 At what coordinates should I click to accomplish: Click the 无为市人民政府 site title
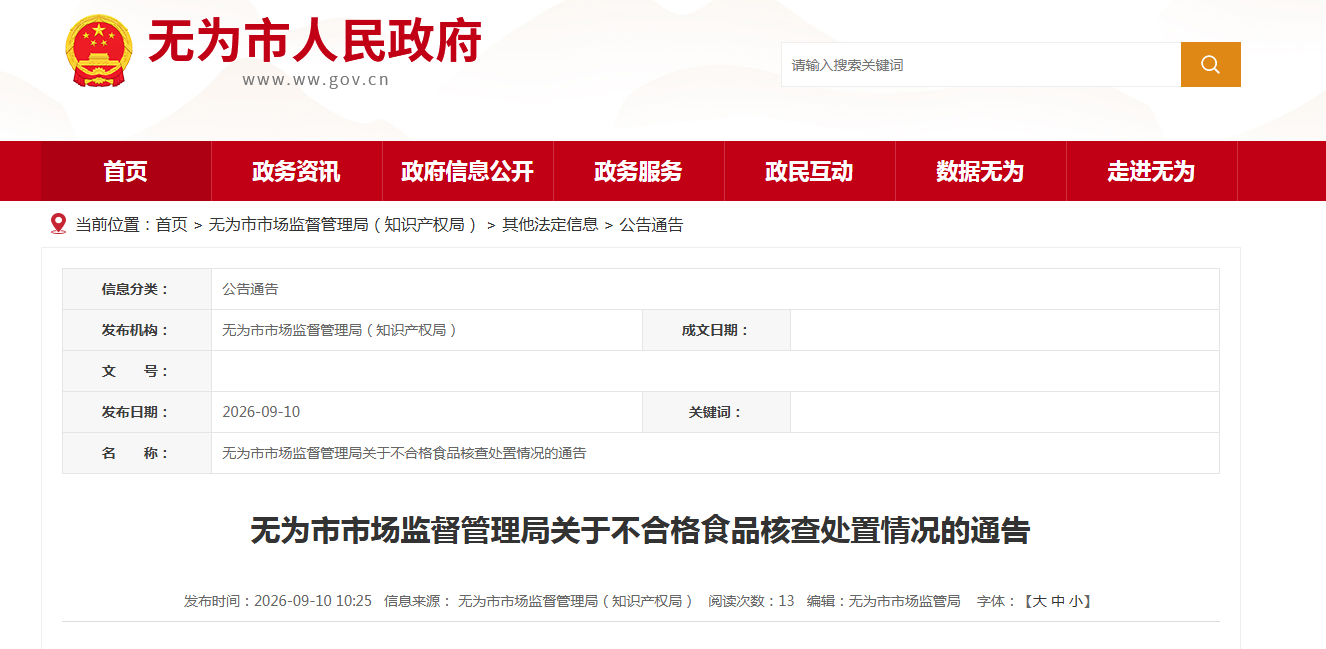[x=315, y=41]
